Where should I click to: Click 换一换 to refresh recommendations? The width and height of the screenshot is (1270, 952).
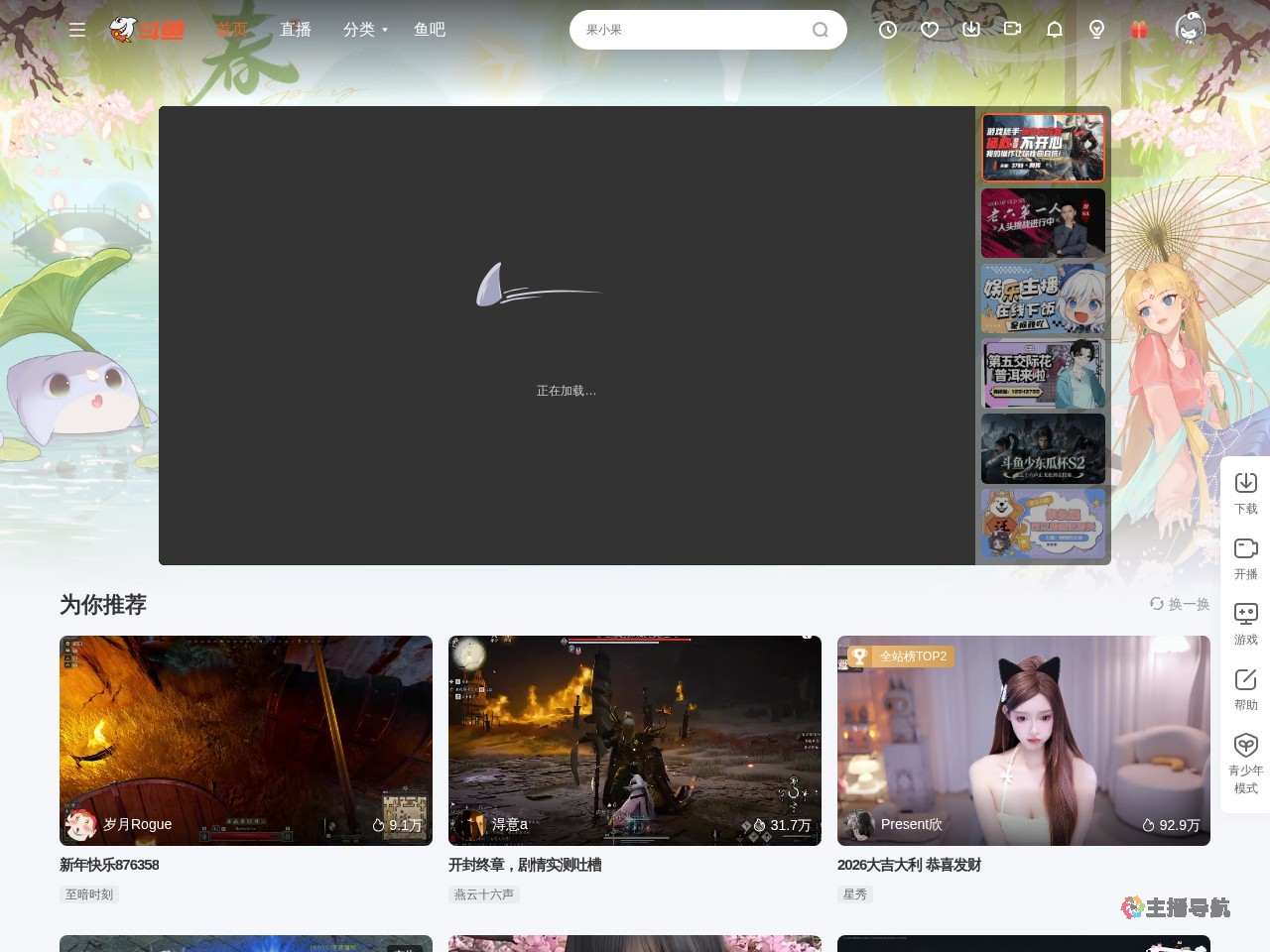click(x=1180, y=604)
